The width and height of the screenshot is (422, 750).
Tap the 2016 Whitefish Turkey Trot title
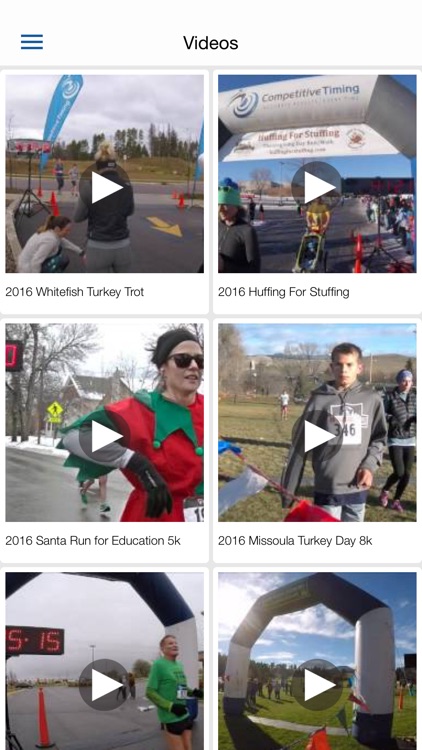pyautogui.click(x=75, y=292)
